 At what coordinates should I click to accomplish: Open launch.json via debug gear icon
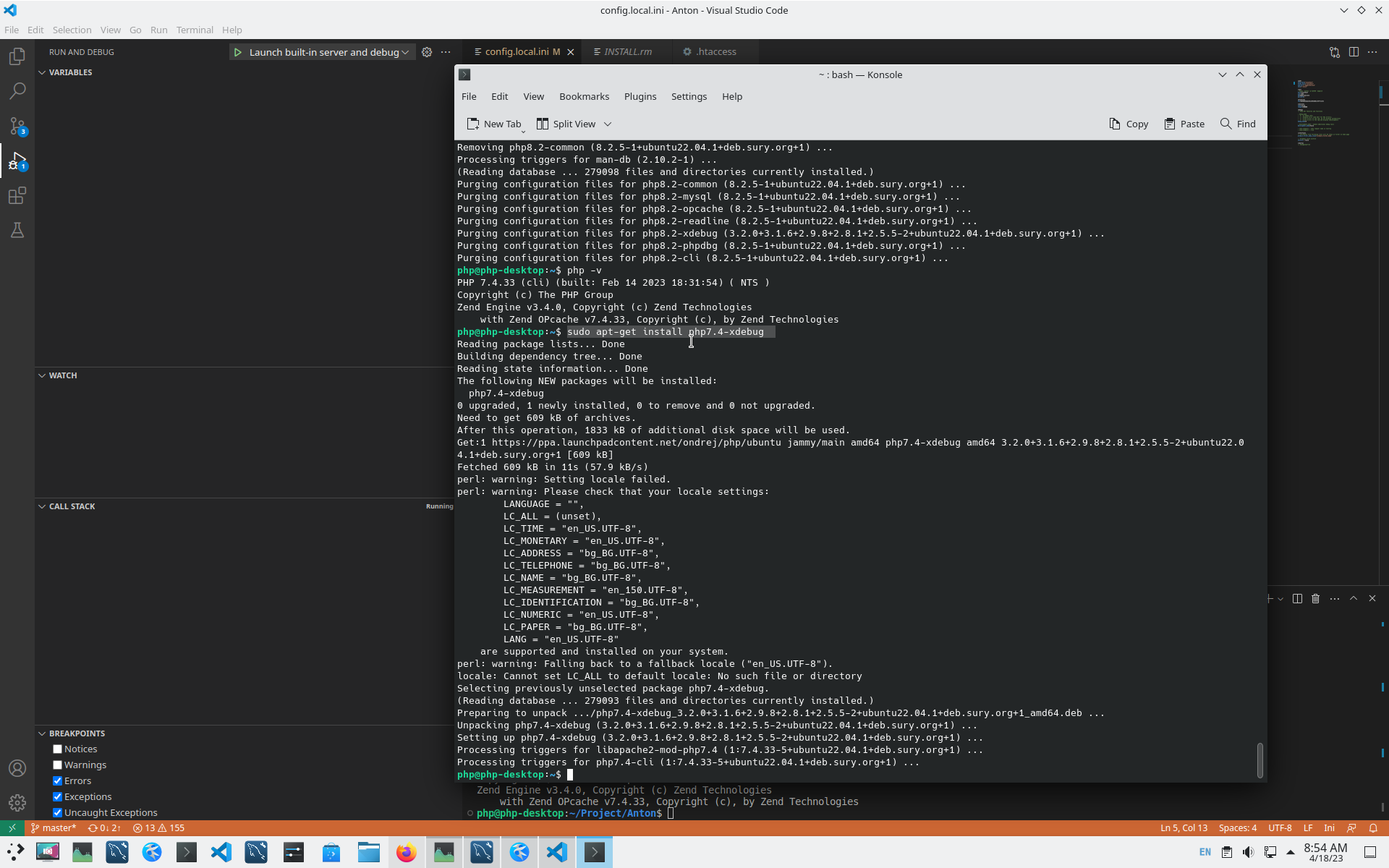(427, 52)
